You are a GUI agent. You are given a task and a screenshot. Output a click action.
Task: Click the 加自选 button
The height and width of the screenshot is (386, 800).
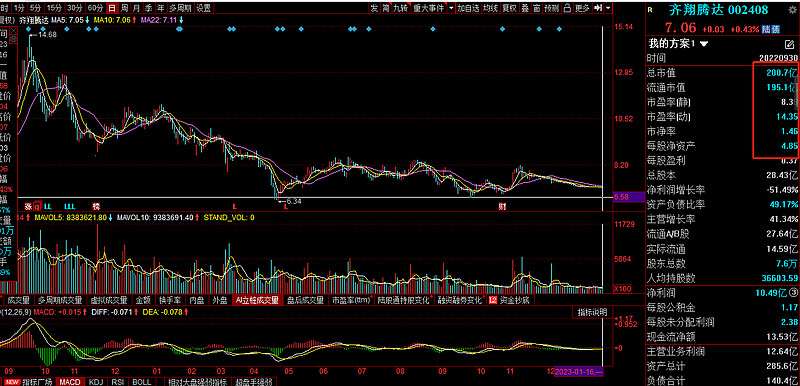(468, 8)
